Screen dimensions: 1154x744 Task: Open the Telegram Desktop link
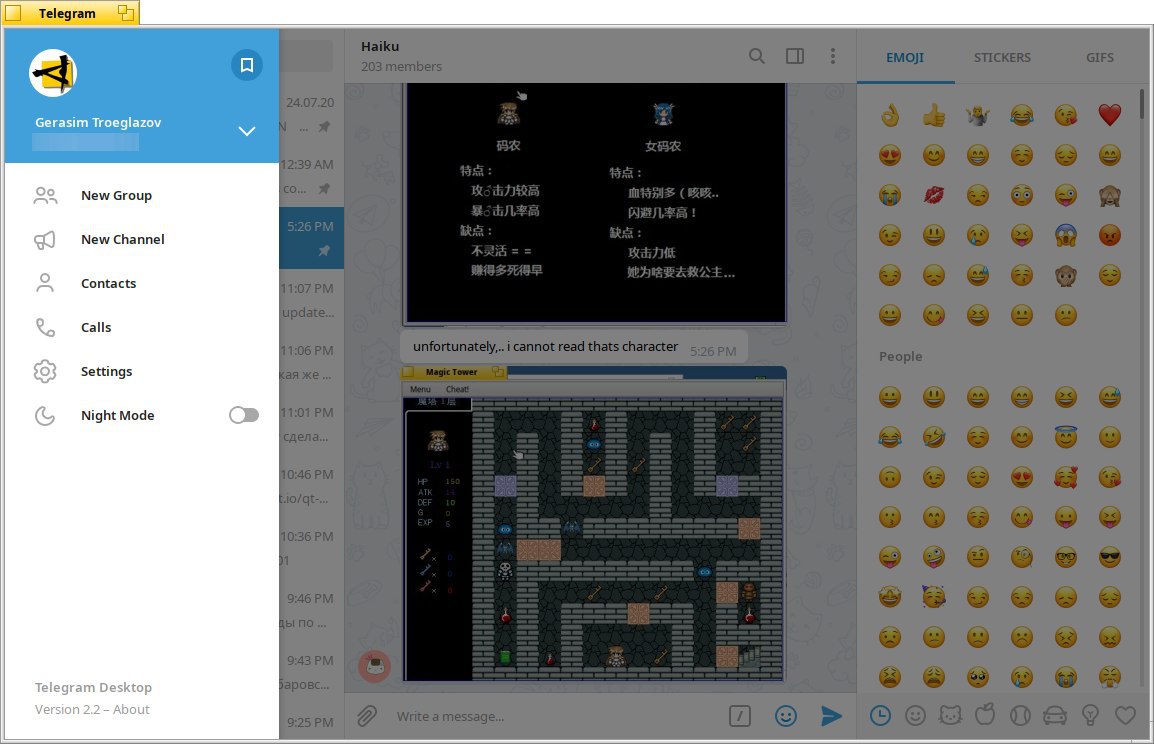(x=93, y=687)
